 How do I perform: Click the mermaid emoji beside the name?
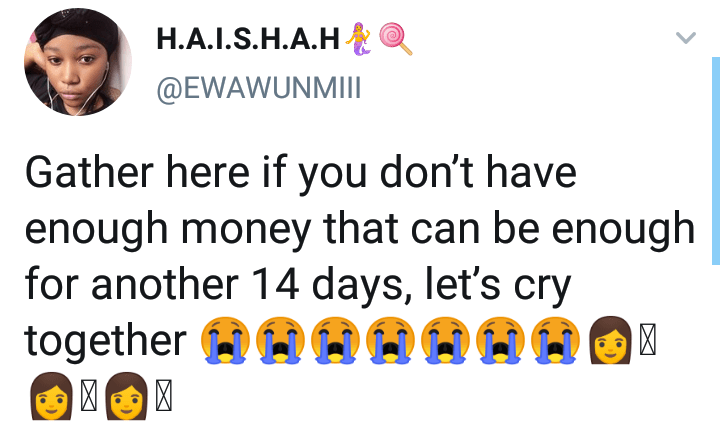coord(358,39)
